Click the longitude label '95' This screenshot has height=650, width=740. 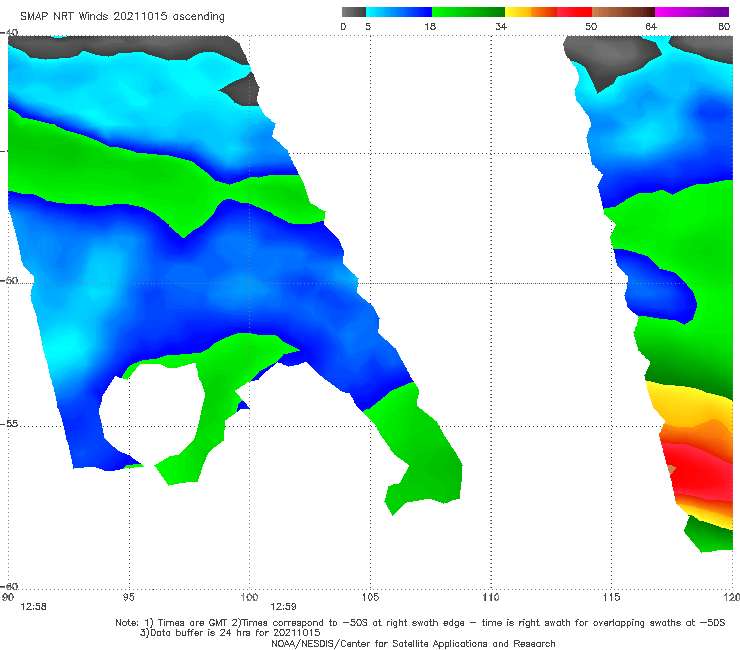pos(128,598)
